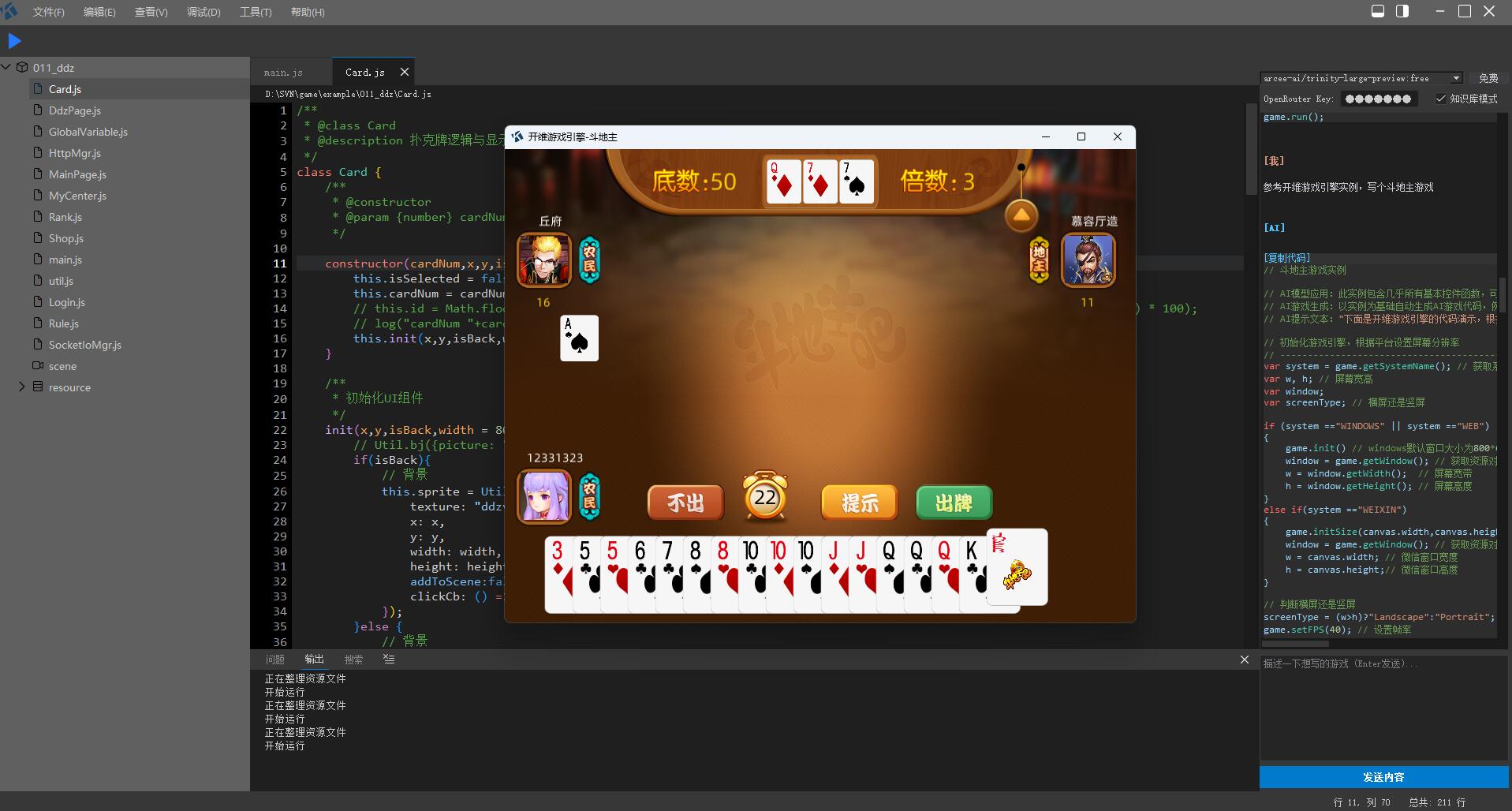Toggle the bottom panel layout icon
The image size is (1512, 811).
[x=1378, y=11]
